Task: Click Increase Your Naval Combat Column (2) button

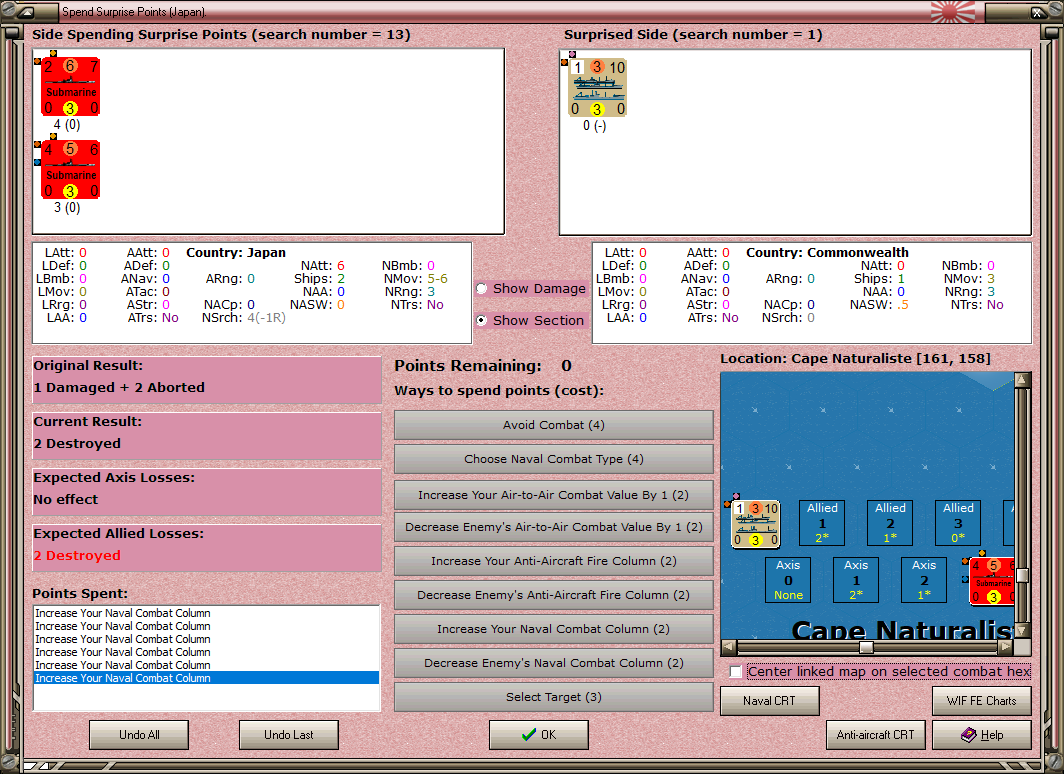Action: point(554,629)
